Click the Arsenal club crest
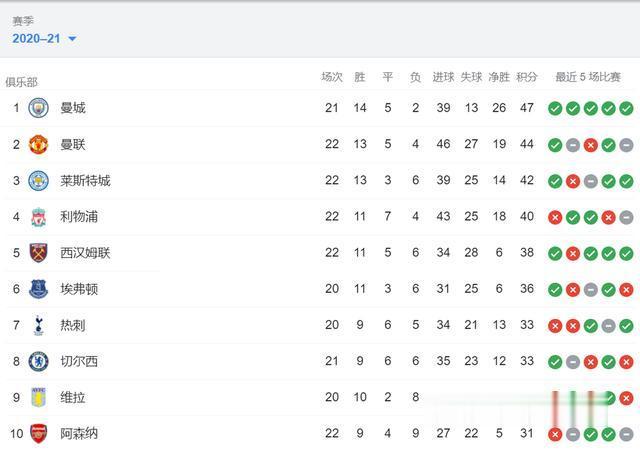This screenshot has height=451, width=640. pos(38,433)
